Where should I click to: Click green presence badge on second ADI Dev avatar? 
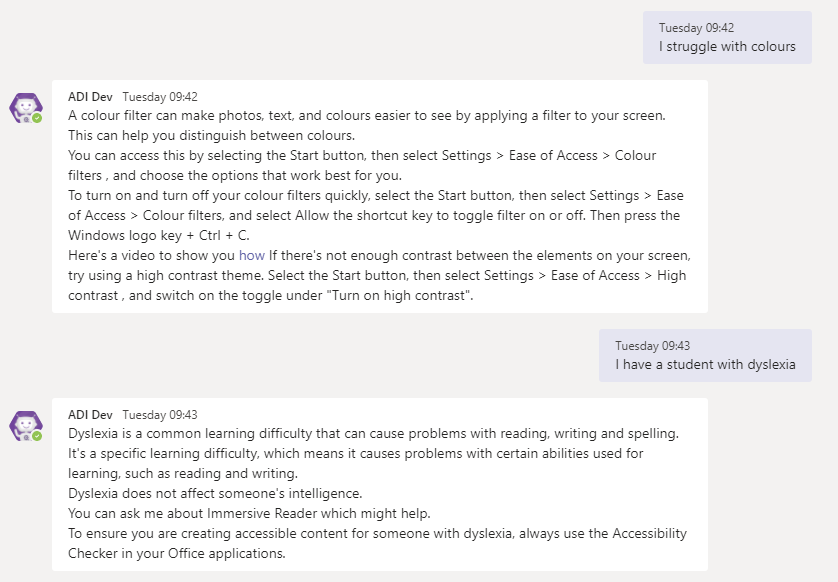click(37, 436)
